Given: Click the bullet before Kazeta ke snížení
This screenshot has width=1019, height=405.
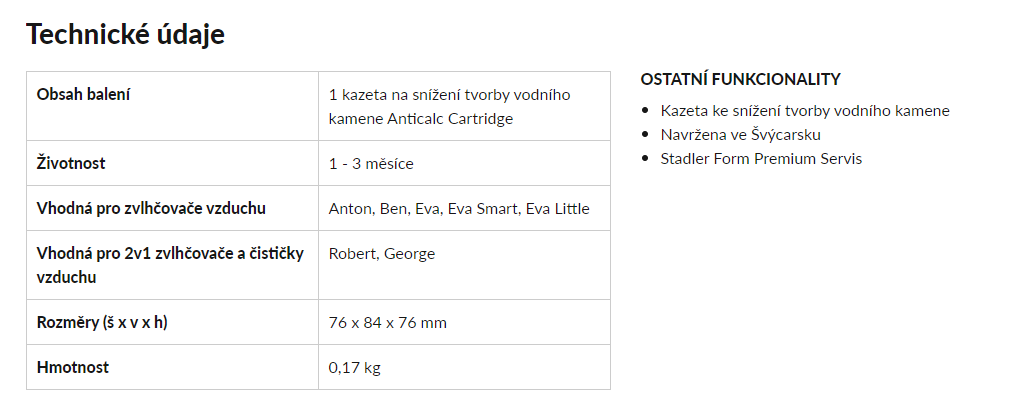Looking at the screenshot, I should coord(645,111).
